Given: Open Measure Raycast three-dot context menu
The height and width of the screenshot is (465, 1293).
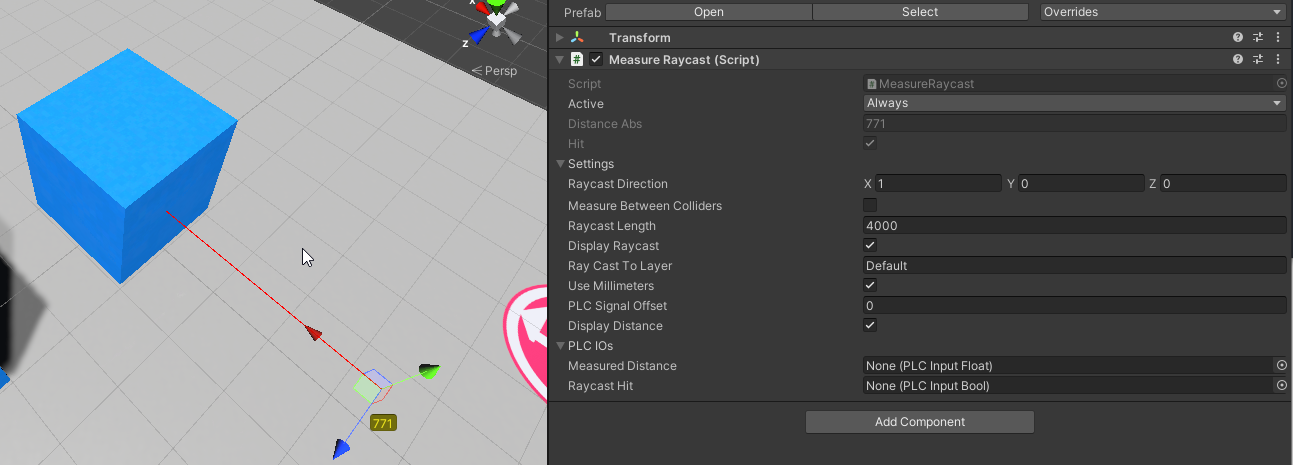Looking at the screenshot, I should pyautogui.click(x=1278, y=60).
